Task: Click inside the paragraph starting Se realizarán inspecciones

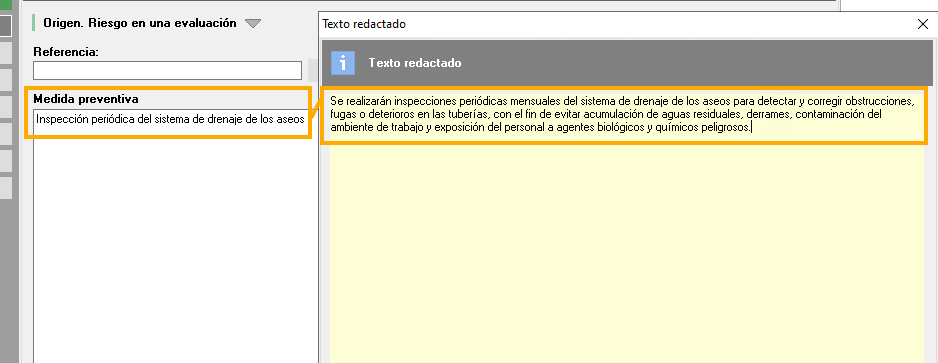Action: tap(622, 113)
